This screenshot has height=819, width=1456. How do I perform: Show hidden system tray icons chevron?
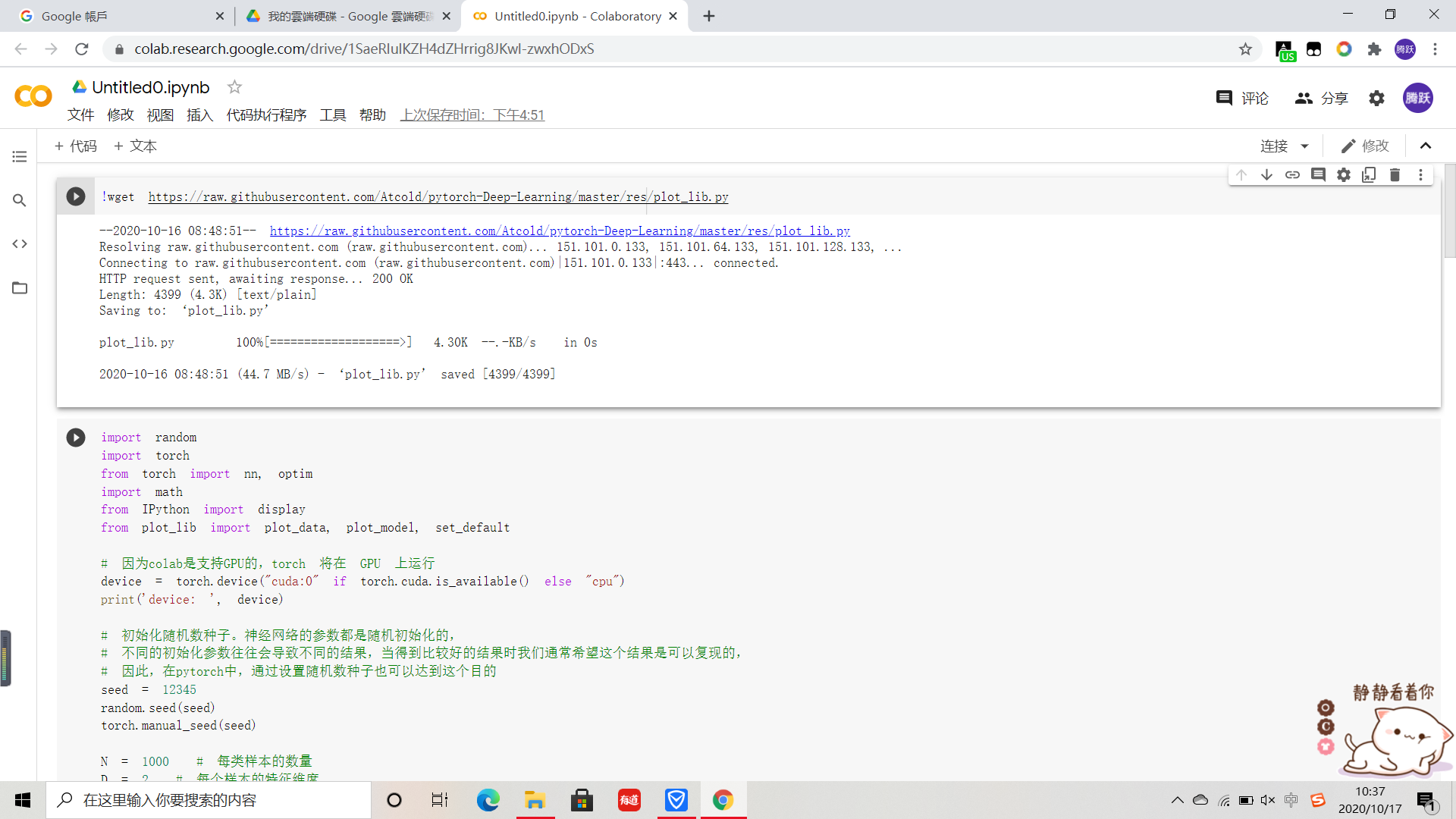pos(1177,800)
